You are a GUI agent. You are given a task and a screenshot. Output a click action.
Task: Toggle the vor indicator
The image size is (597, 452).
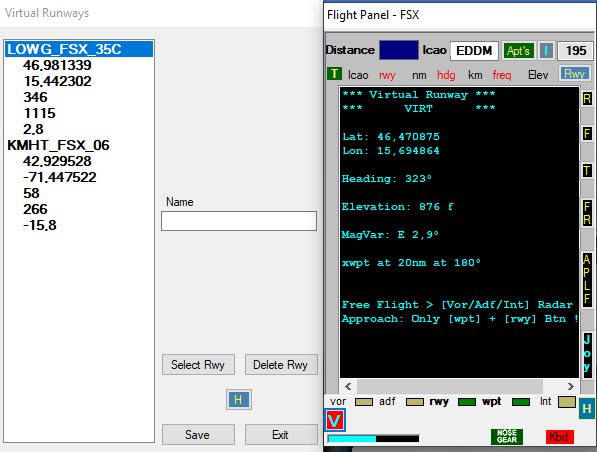(364, 402)
